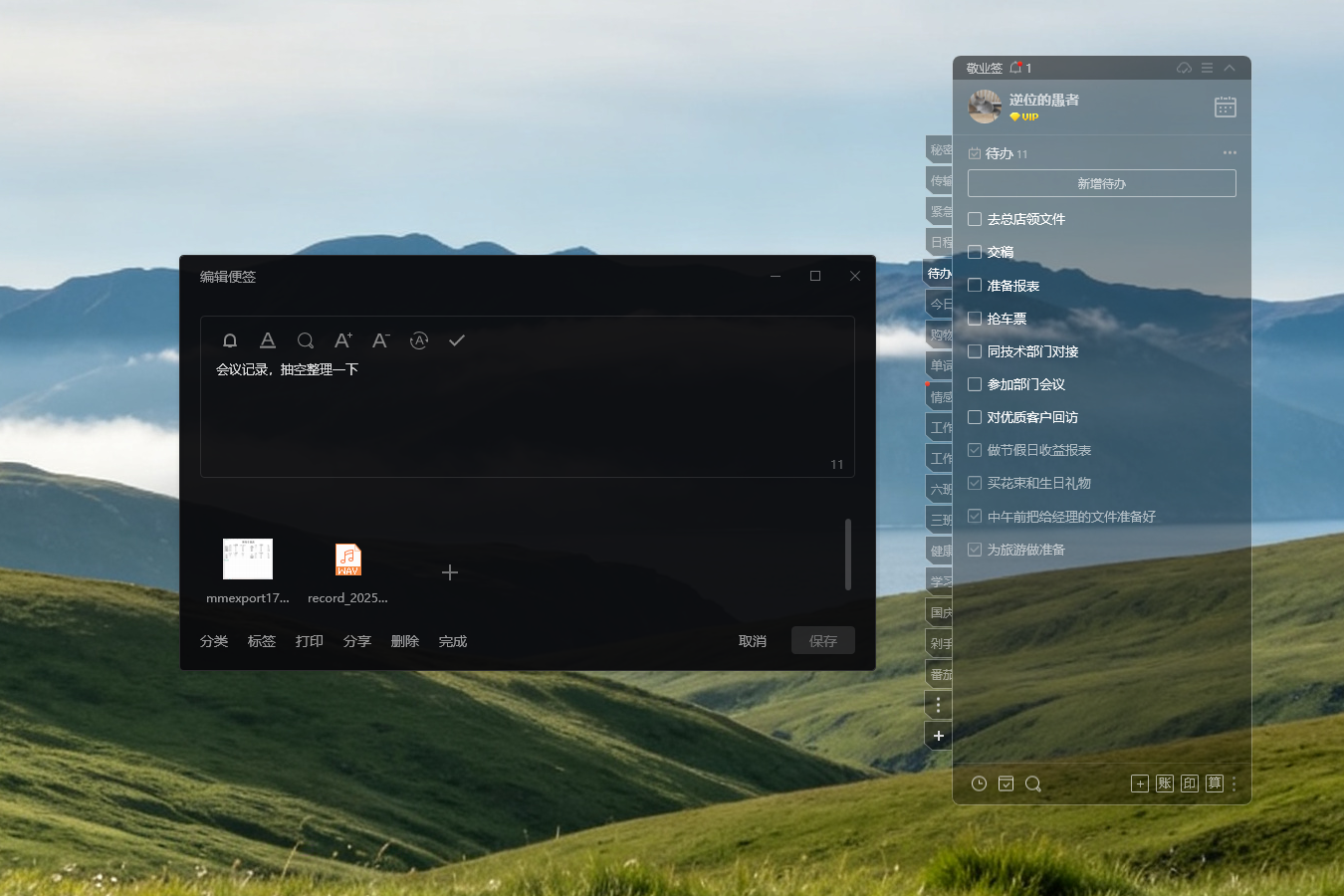Click 分类 at the bottom of the editor
The image size is (1344, 896).
click(x=214, y=641)
